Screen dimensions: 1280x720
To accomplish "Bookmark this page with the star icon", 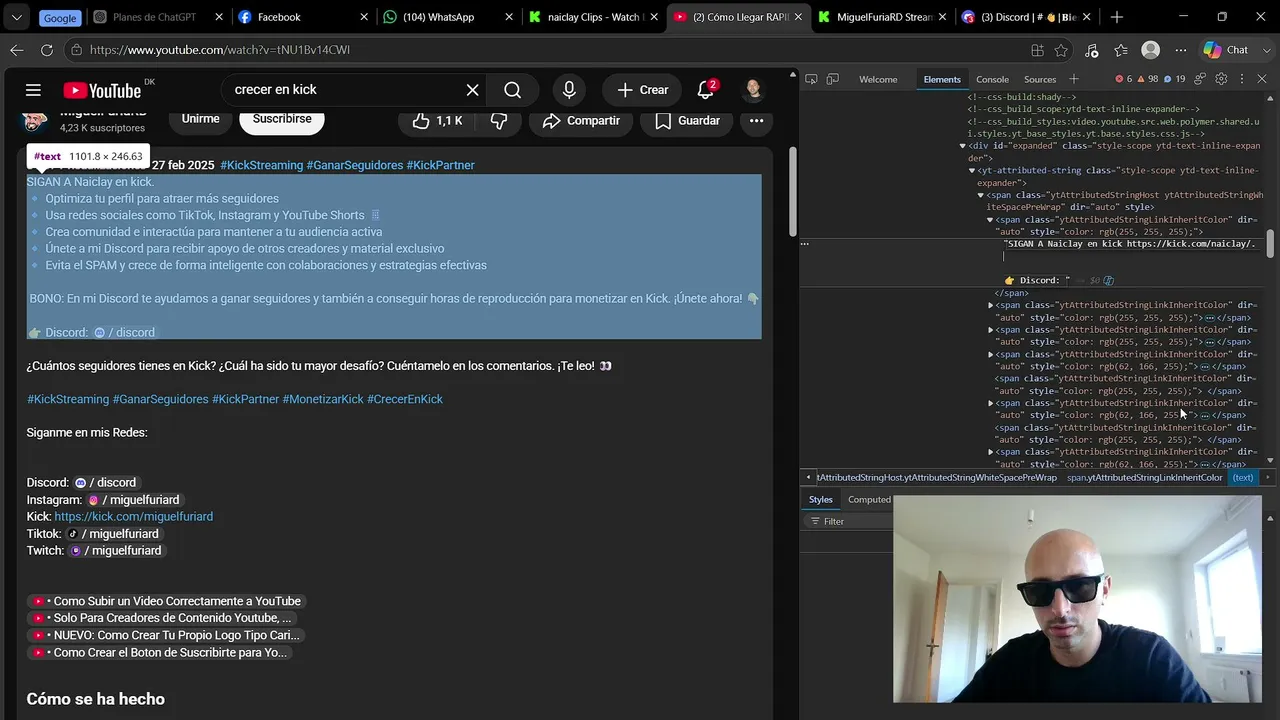I will (x=1061, y=50).
